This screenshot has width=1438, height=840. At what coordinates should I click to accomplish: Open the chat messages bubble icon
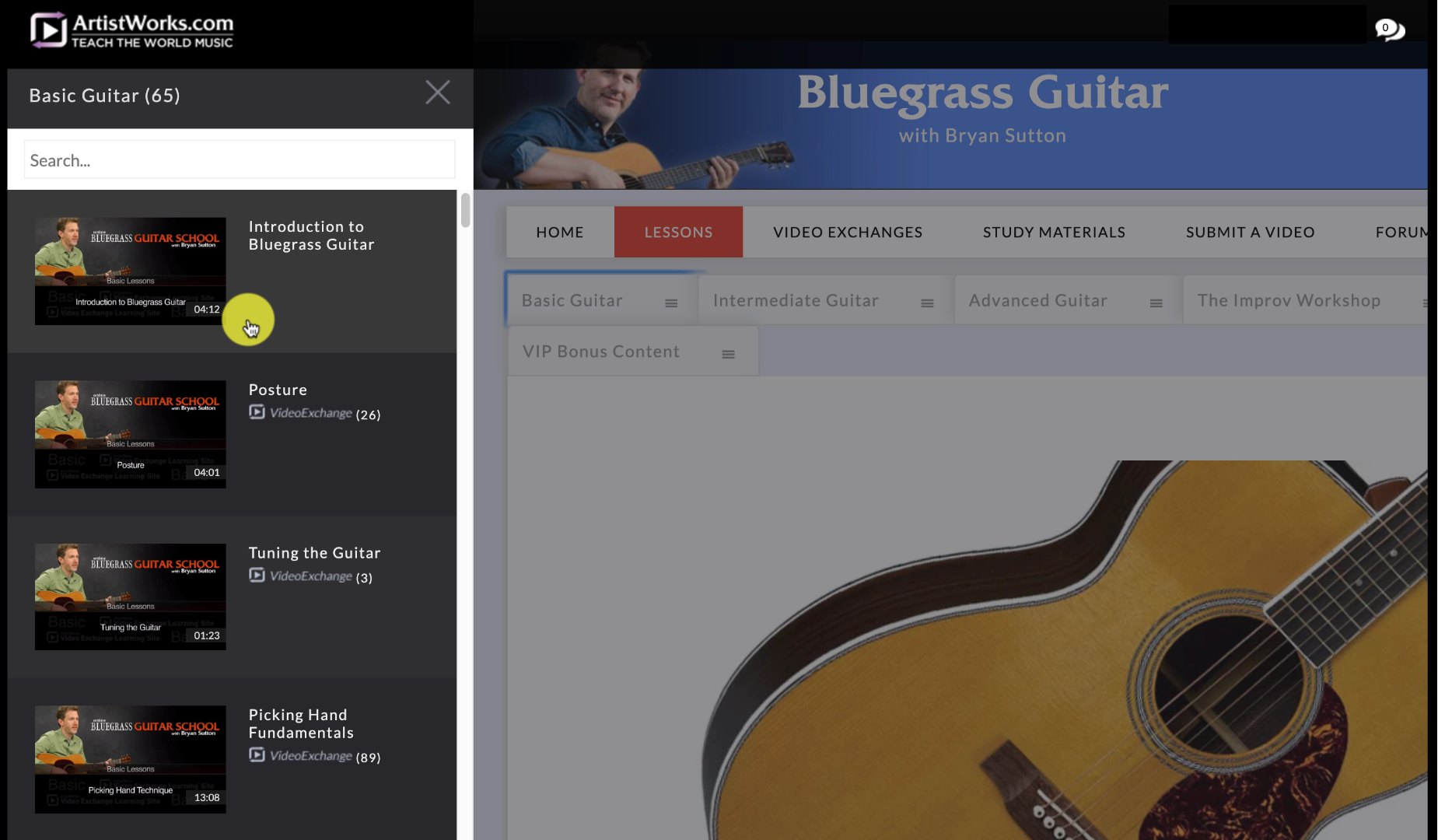click(1389, 30)
